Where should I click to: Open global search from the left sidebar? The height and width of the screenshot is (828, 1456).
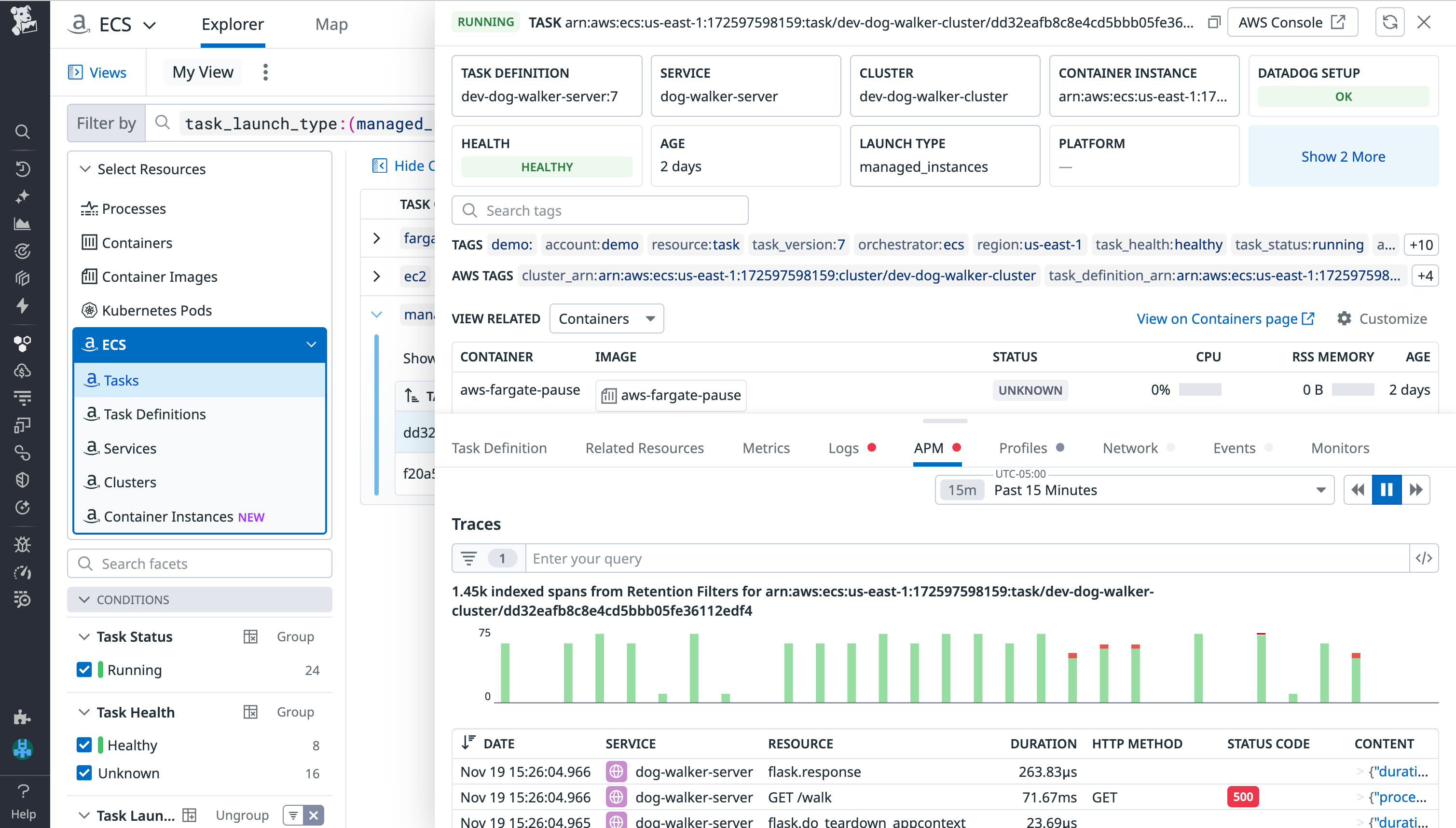point(23,132)
